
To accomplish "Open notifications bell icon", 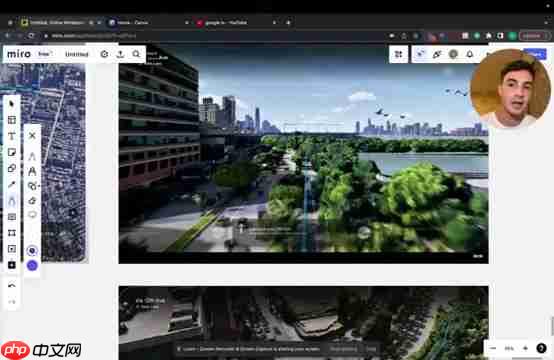I will 470,54.
